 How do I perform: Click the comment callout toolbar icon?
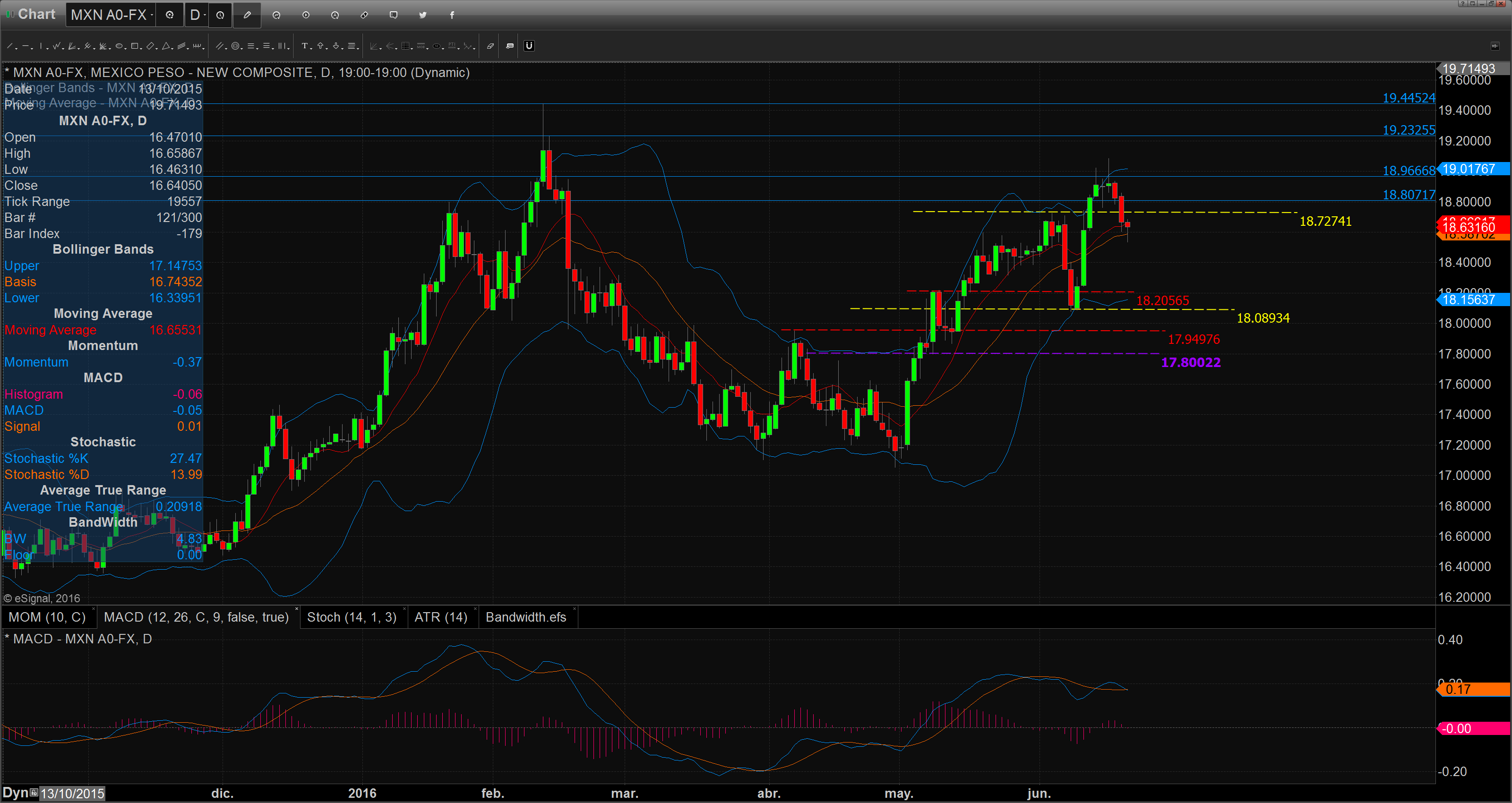[509, 46]
